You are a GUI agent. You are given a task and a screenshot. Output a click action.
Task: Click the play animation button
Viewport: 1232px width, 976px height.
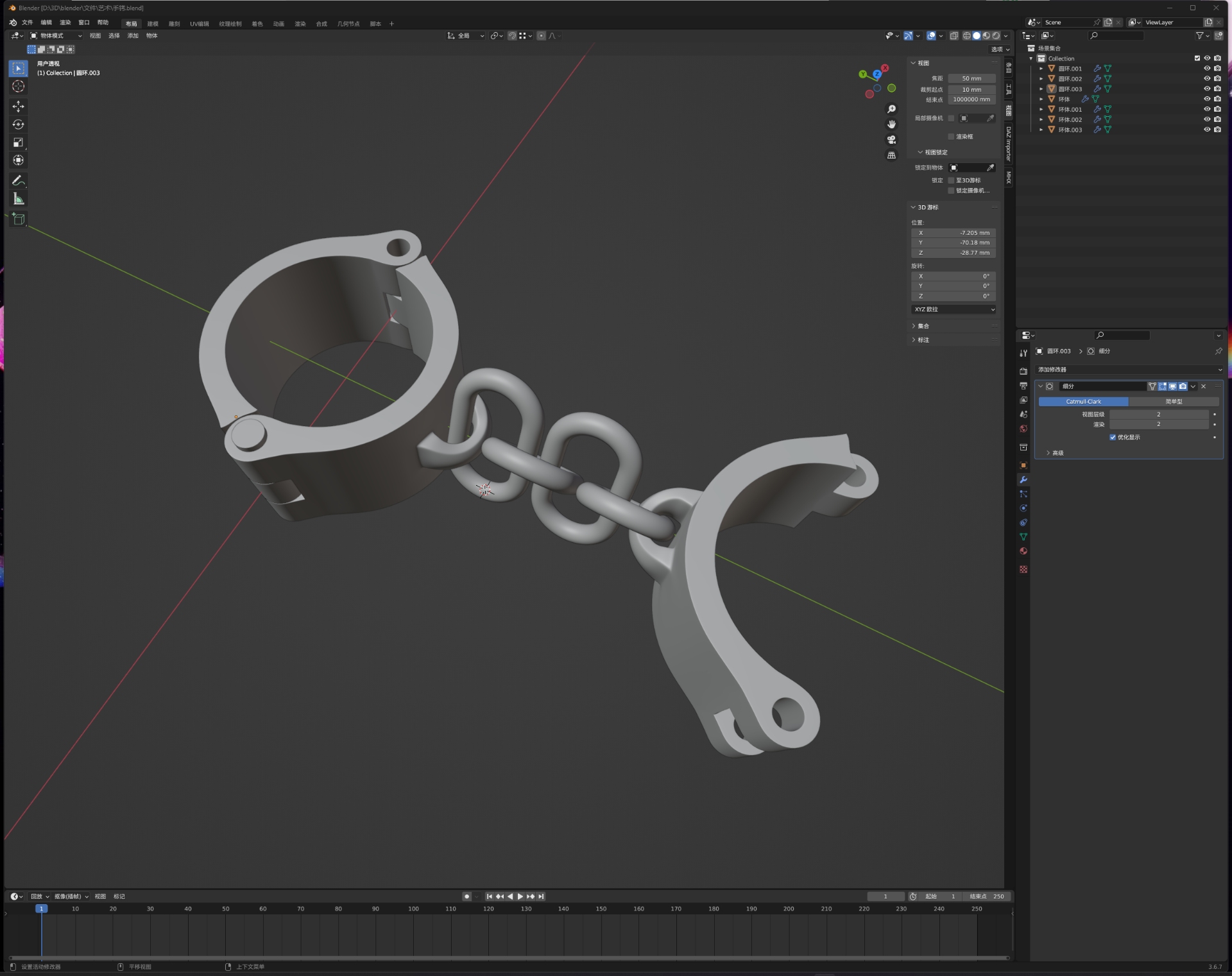click(x=520, y=896)
